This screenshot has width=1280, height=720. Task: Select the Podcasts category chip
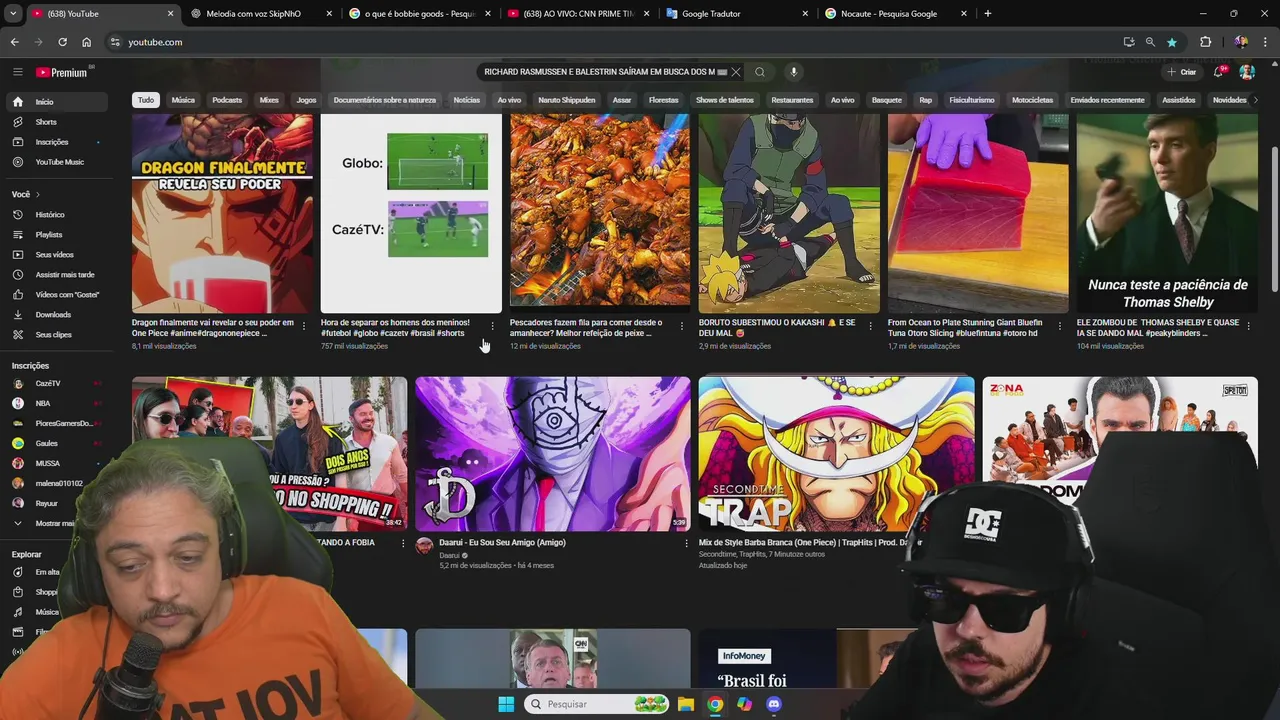(227, 100)
